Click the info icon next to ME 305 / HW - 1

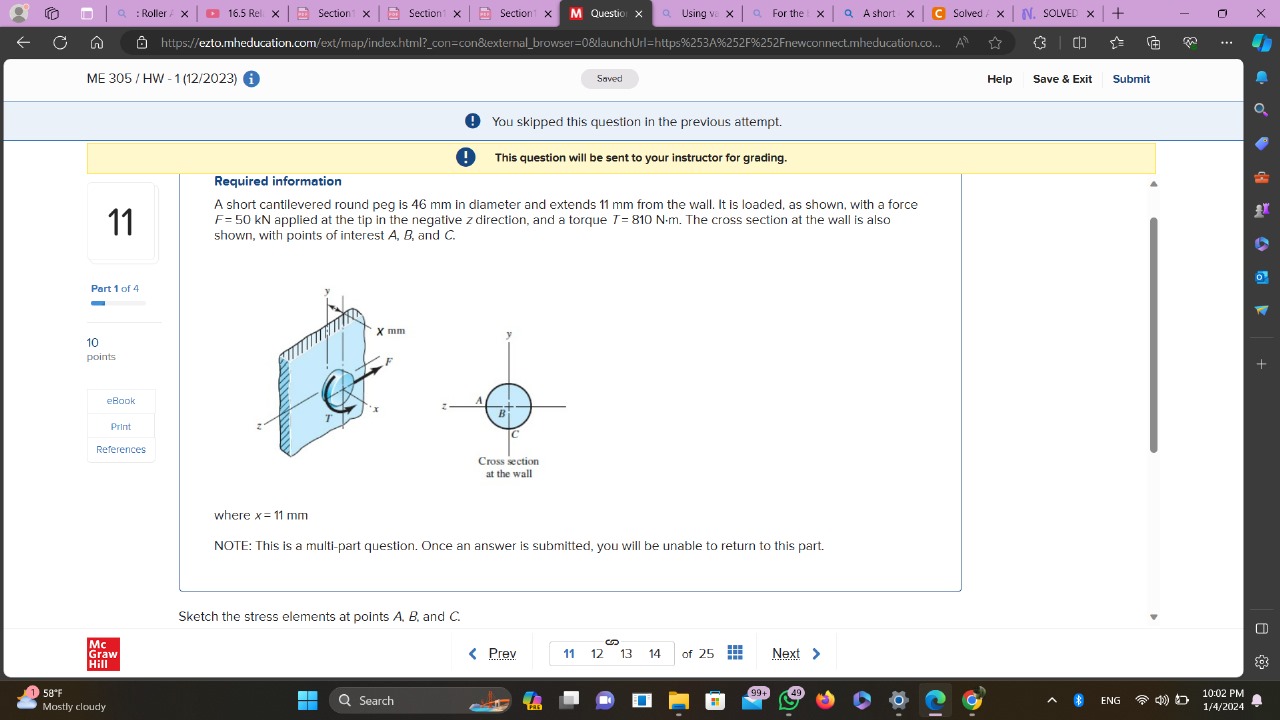251,78
